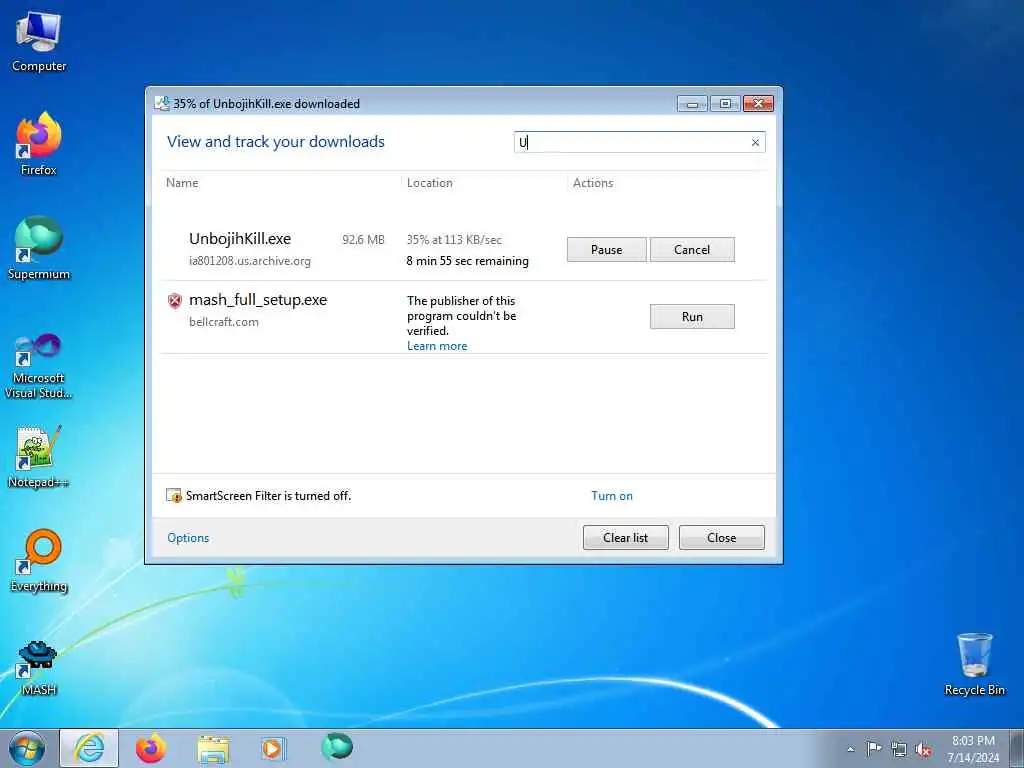Click download window title bar icon

(162, 103)
